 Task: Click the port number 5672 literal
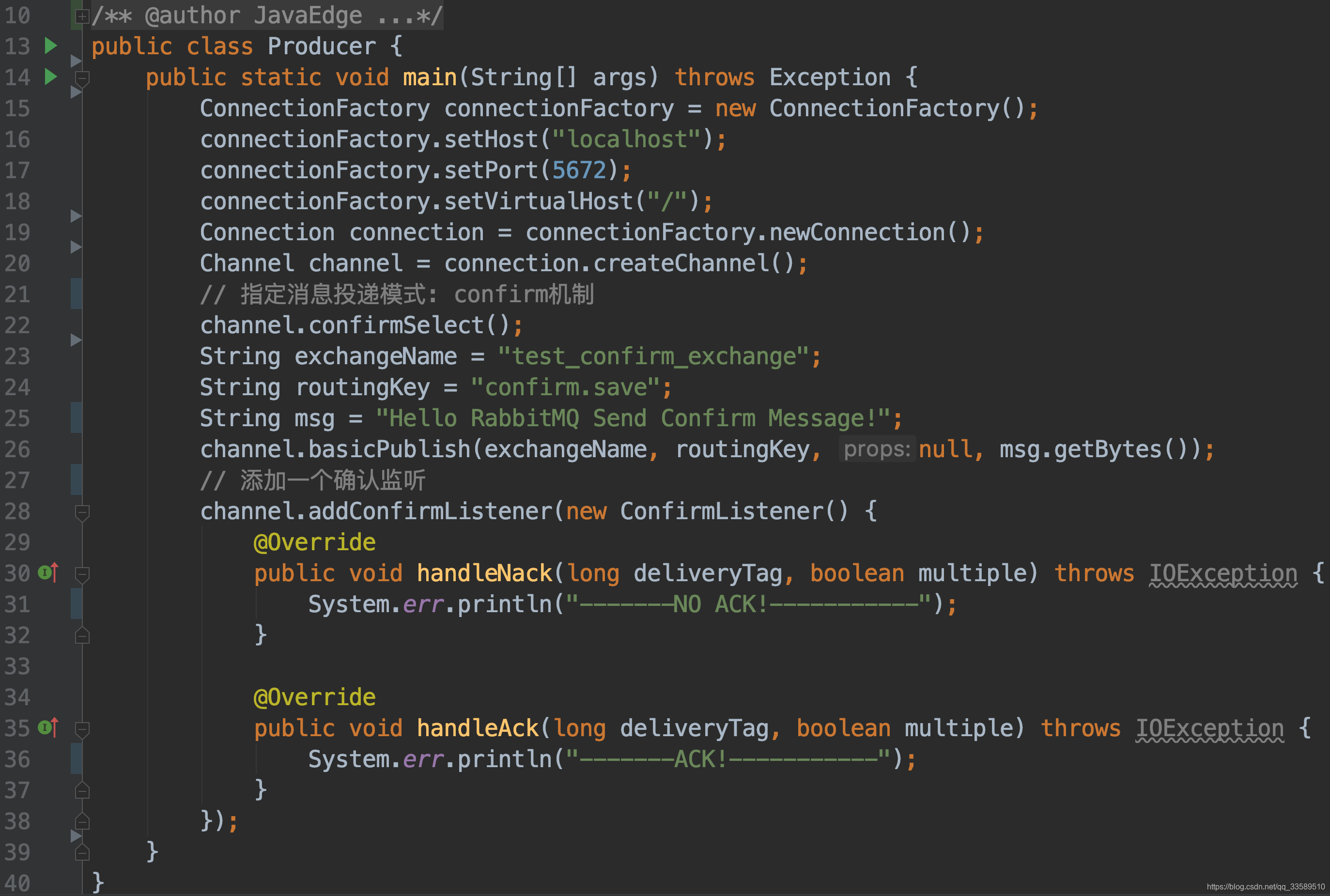coord(578,170)
